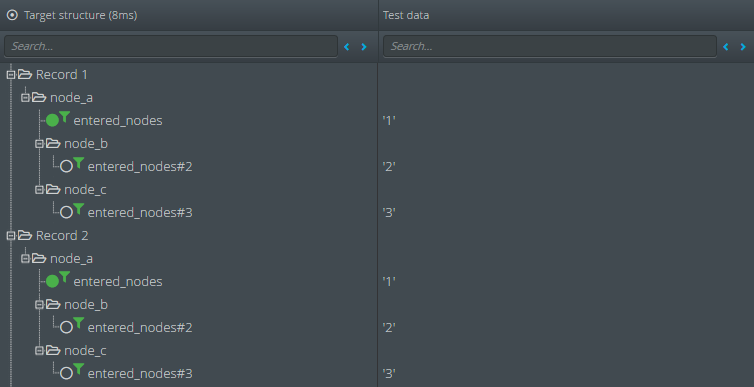The image size is (754, 387).
Task: Select the Record 1 label
Action: 62,75
